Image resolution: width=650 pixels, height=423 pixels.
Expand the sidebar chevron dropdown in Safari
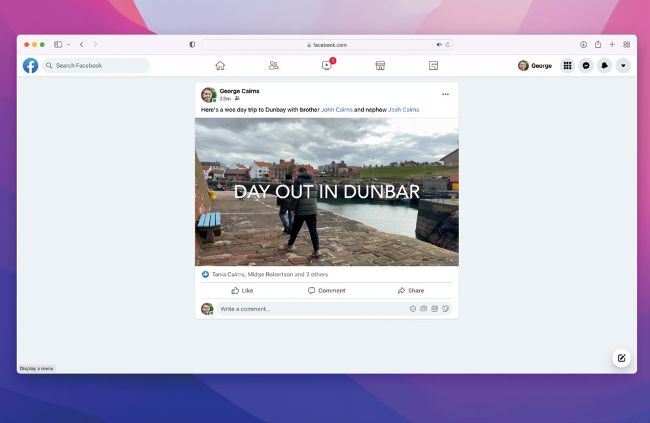68,44
